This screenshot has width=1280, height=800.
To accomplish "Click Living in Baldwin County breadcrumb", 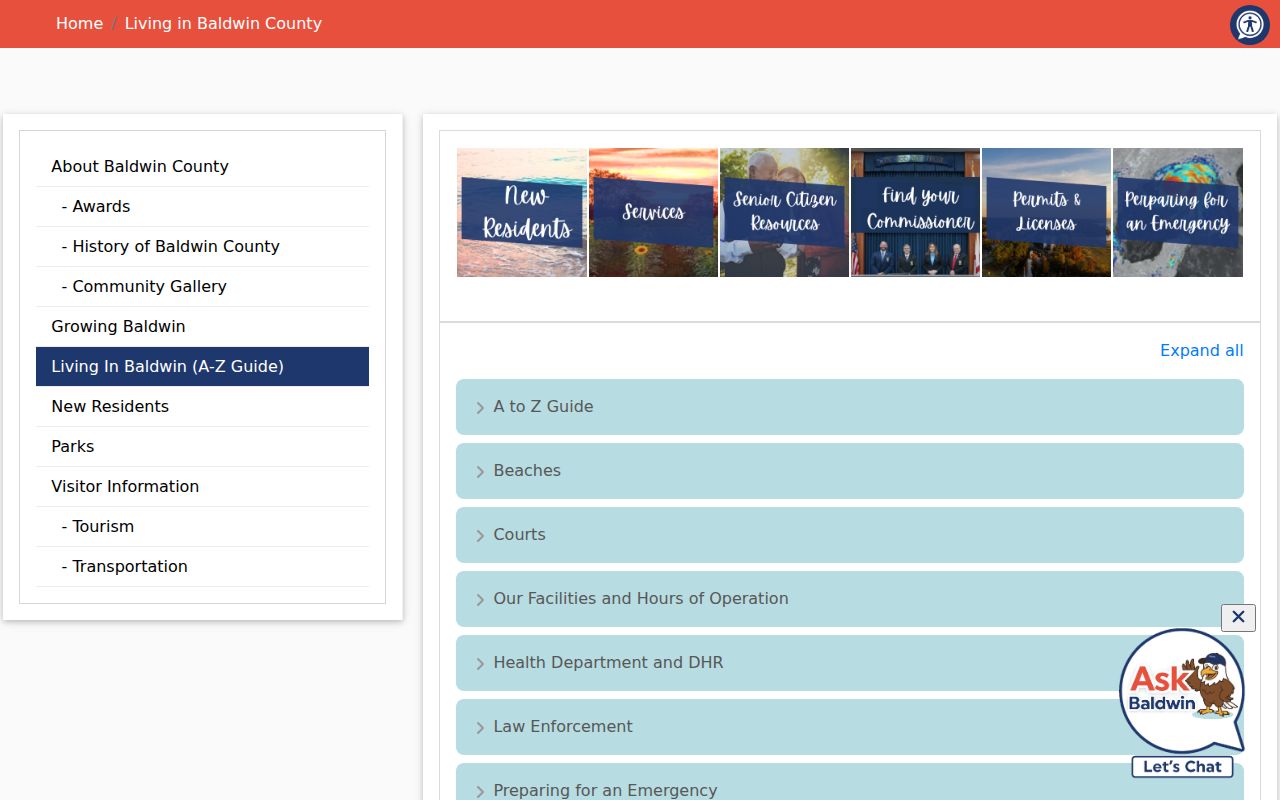I will point(223,23).
